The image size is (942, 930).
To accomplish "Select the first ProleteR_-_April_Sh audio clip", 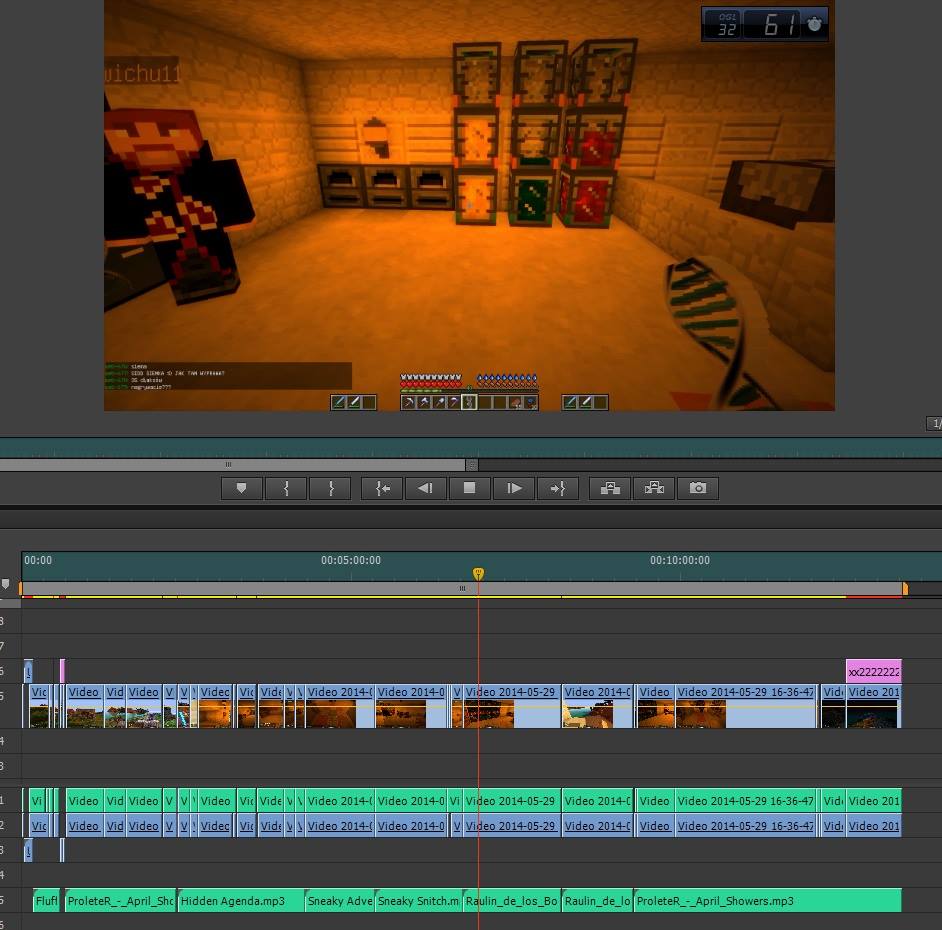I will pyautogui.click(x=120, y=901).
